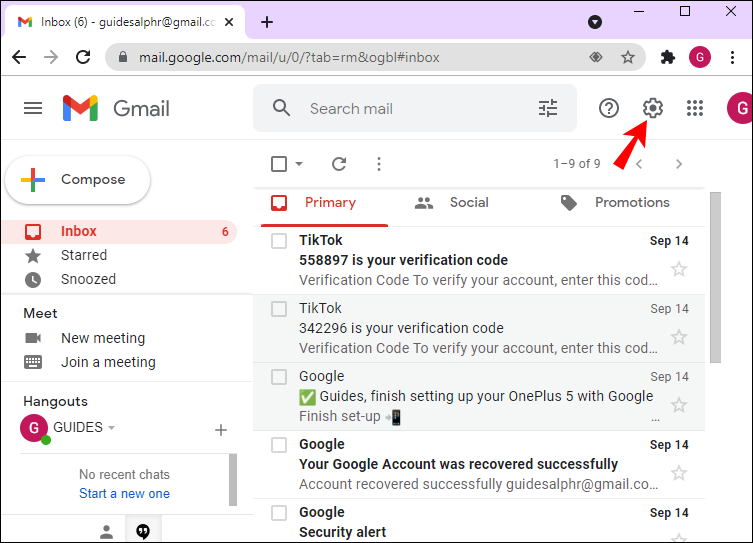The height and width of the screenshot is (543, 753).
Task: Click Start a new one link
Action: [x=124, y=494]
